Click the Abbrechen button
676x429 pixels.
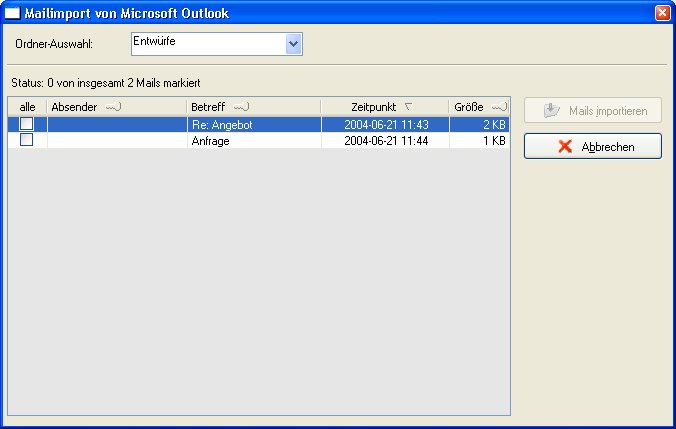(593, 146)
